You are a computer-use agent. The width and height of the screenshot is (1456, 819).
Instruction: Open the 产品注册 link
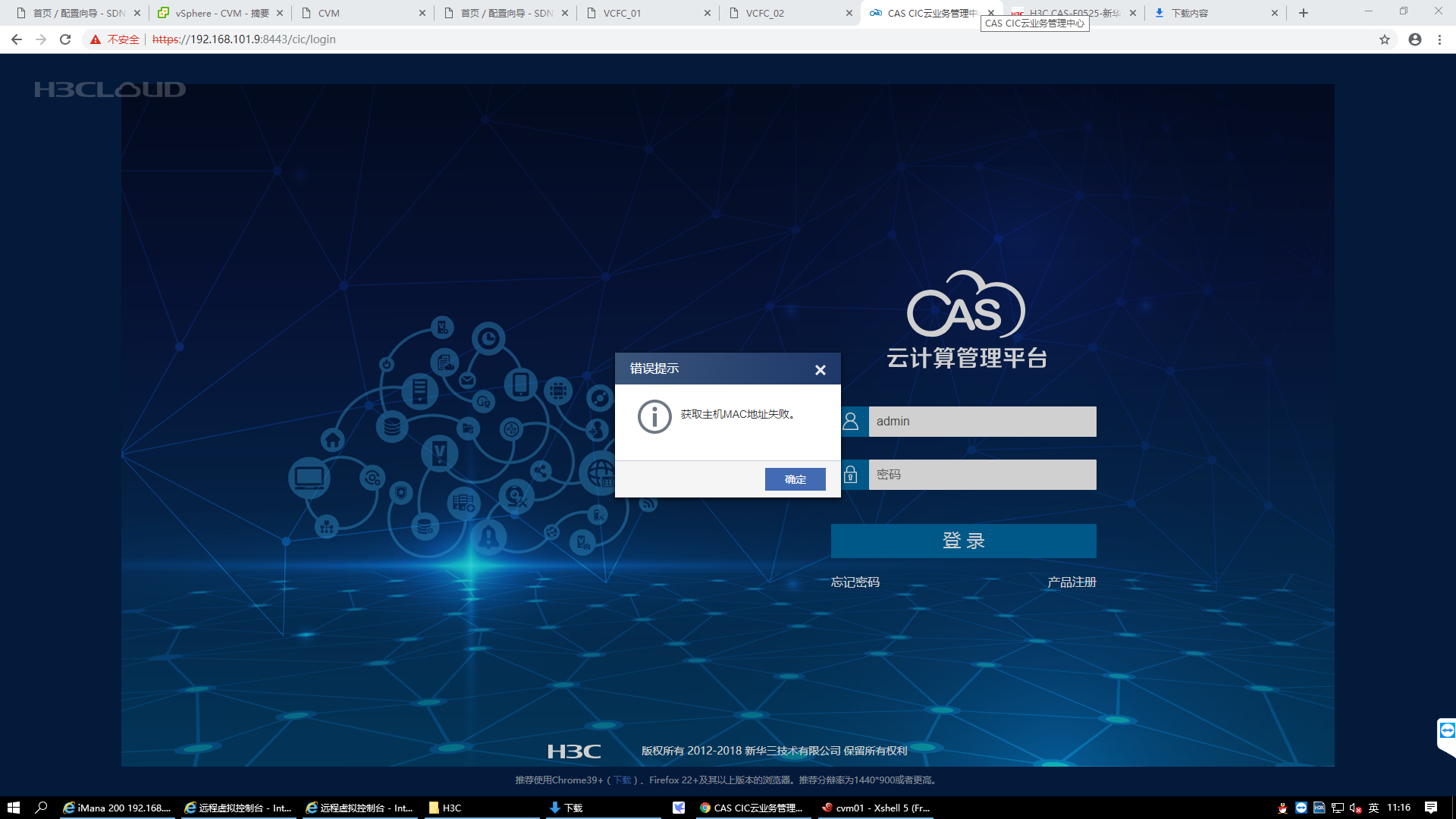pyautogui.click(x=1072, y=582)
